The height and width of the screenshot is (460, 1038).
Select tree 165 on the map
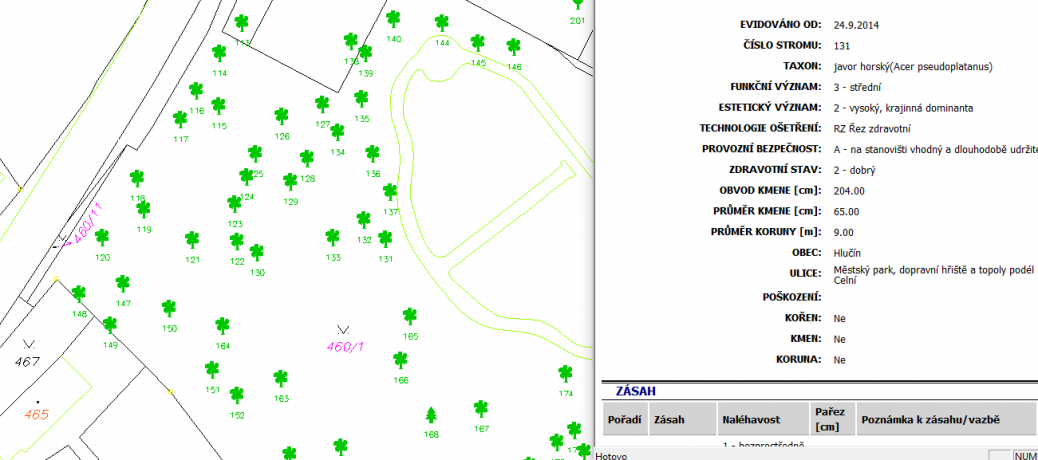409,316
